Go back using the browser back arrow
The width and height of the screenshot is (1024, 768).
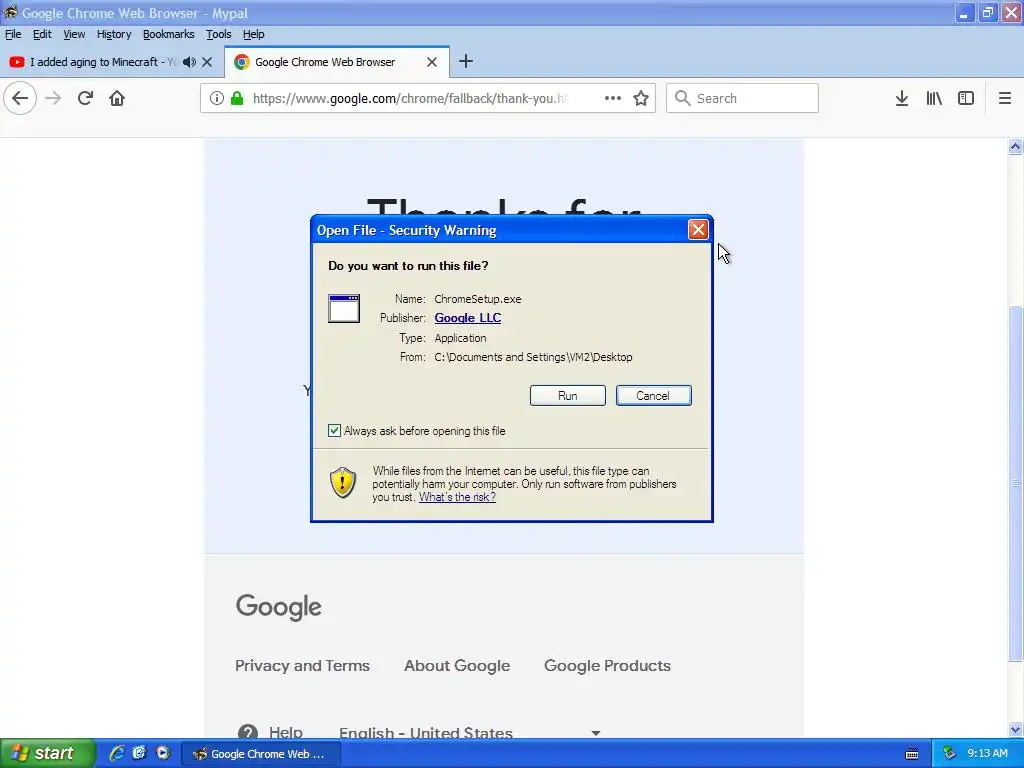tap(20, 99)
